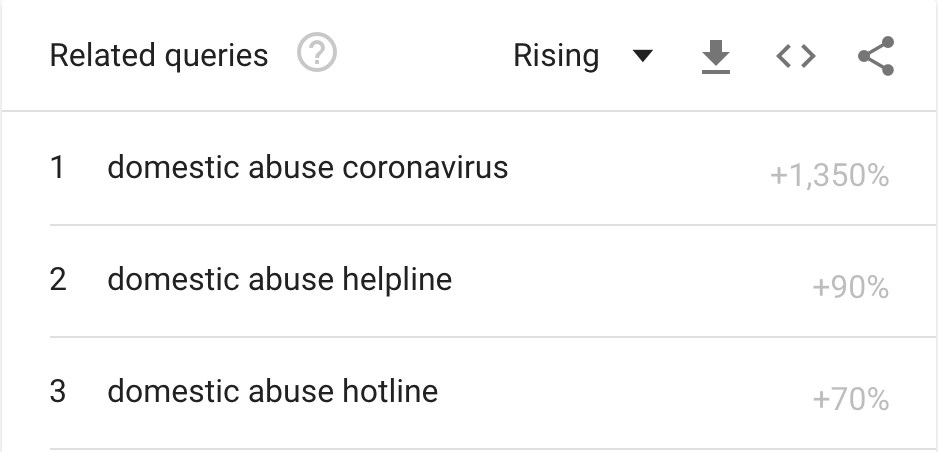Download related queries data as CSV
The height and width of the screenshot is (452, 938).
pyautogui.click(x=715, y=57)
